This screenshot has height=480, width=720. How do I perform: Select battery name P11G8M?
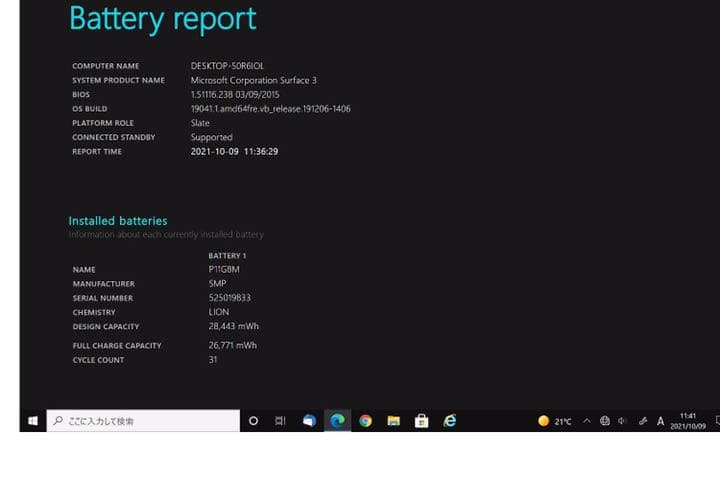[x=224, y=270]
